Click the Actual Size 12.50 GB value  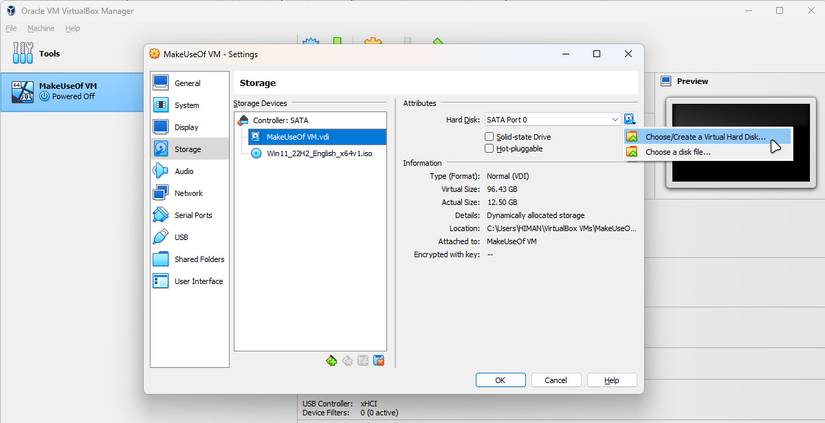(502, 202)
